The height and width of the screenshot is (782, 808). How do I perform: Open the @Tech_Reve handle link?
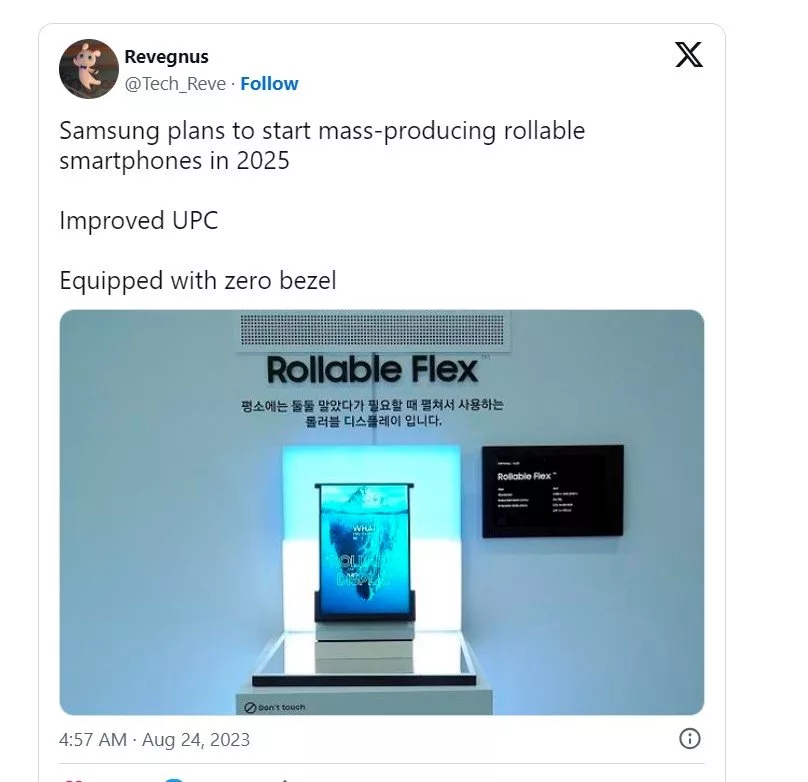(175, 83)
